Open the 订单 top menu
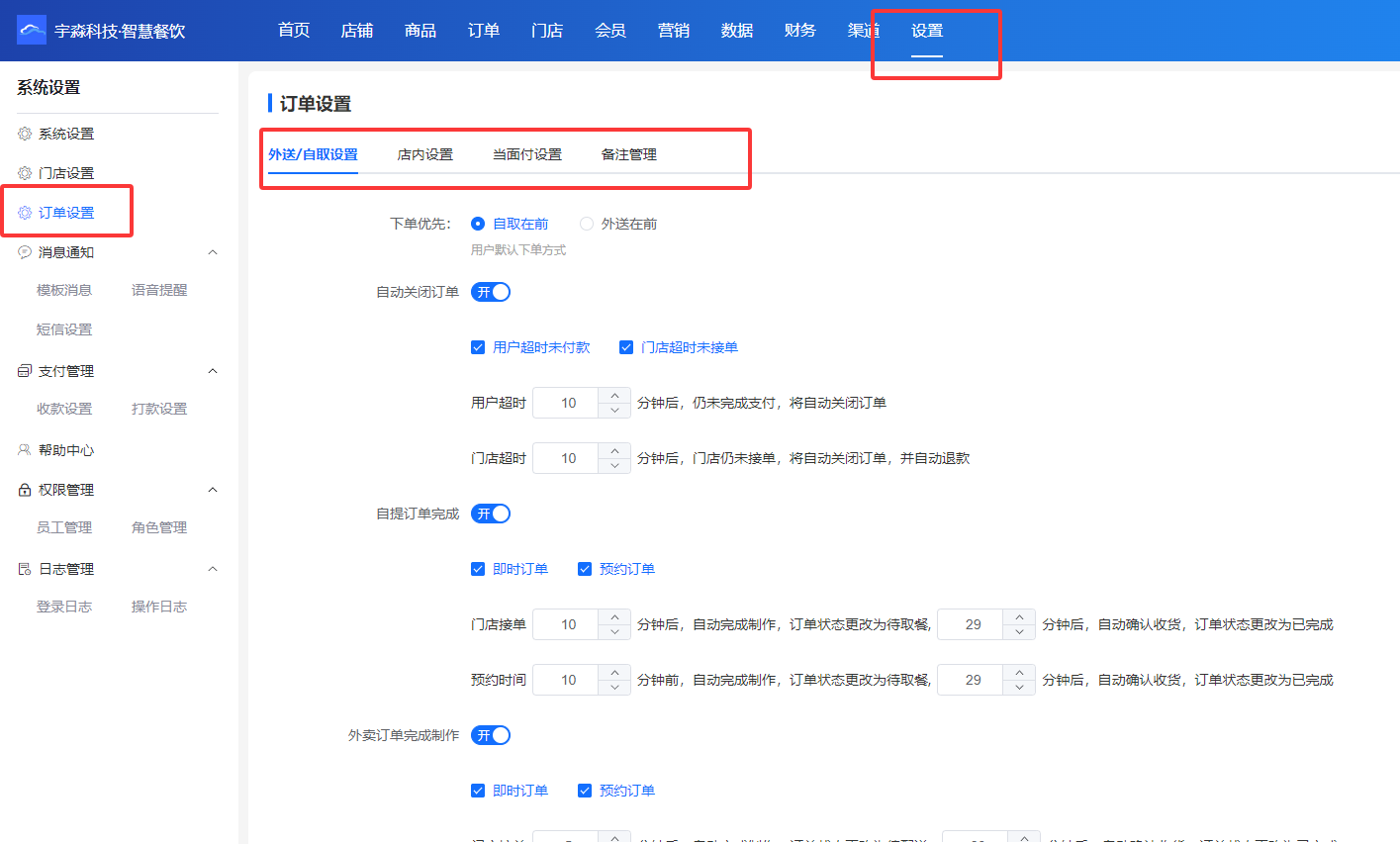This screenshot has width=1400, height=844. click(484, 31)
